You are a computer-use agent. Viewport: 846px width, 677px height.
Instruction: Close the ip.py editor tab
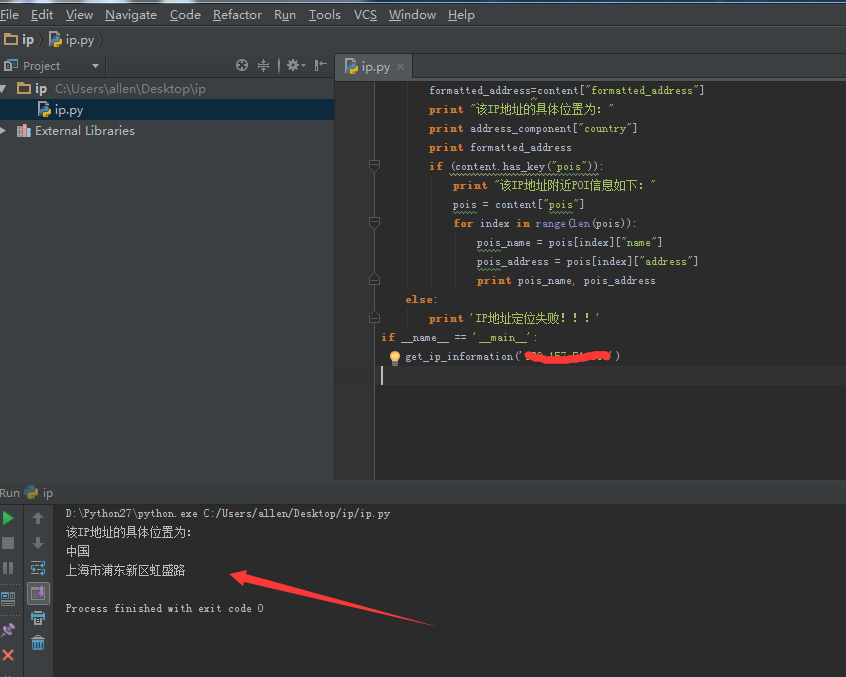click(401, 67)
